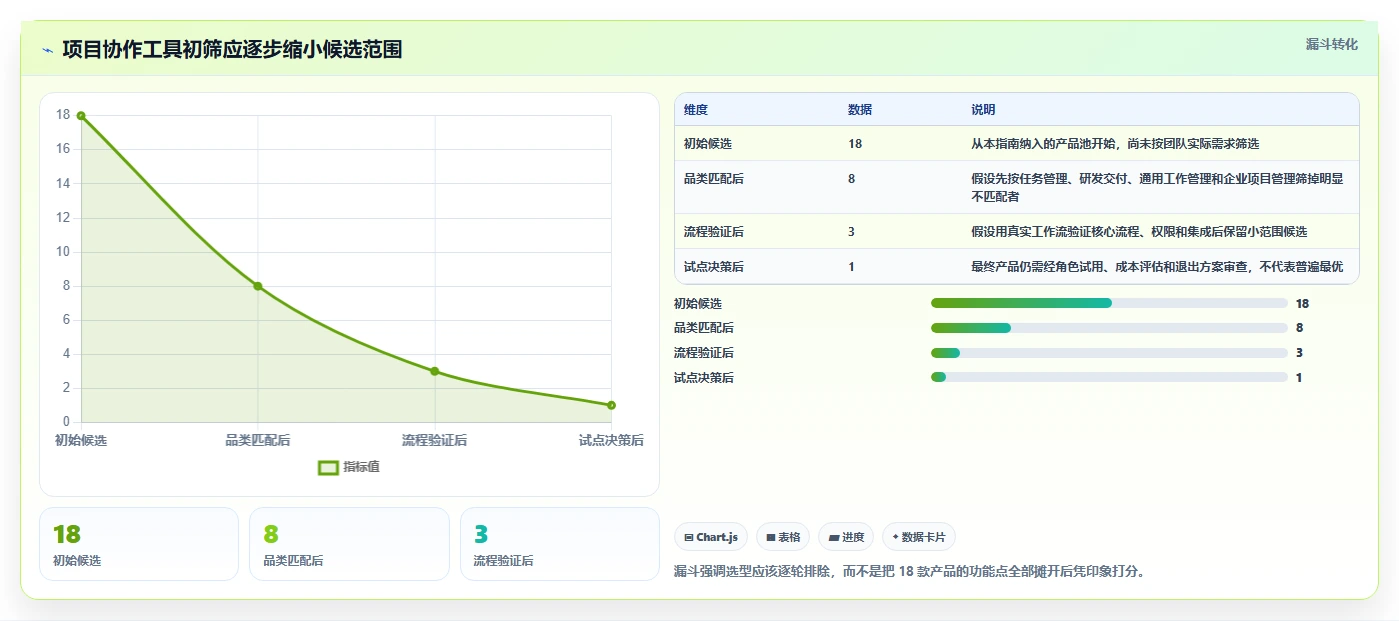Click the description starting 假设用真实工作流验证

tap(1139, 232)
